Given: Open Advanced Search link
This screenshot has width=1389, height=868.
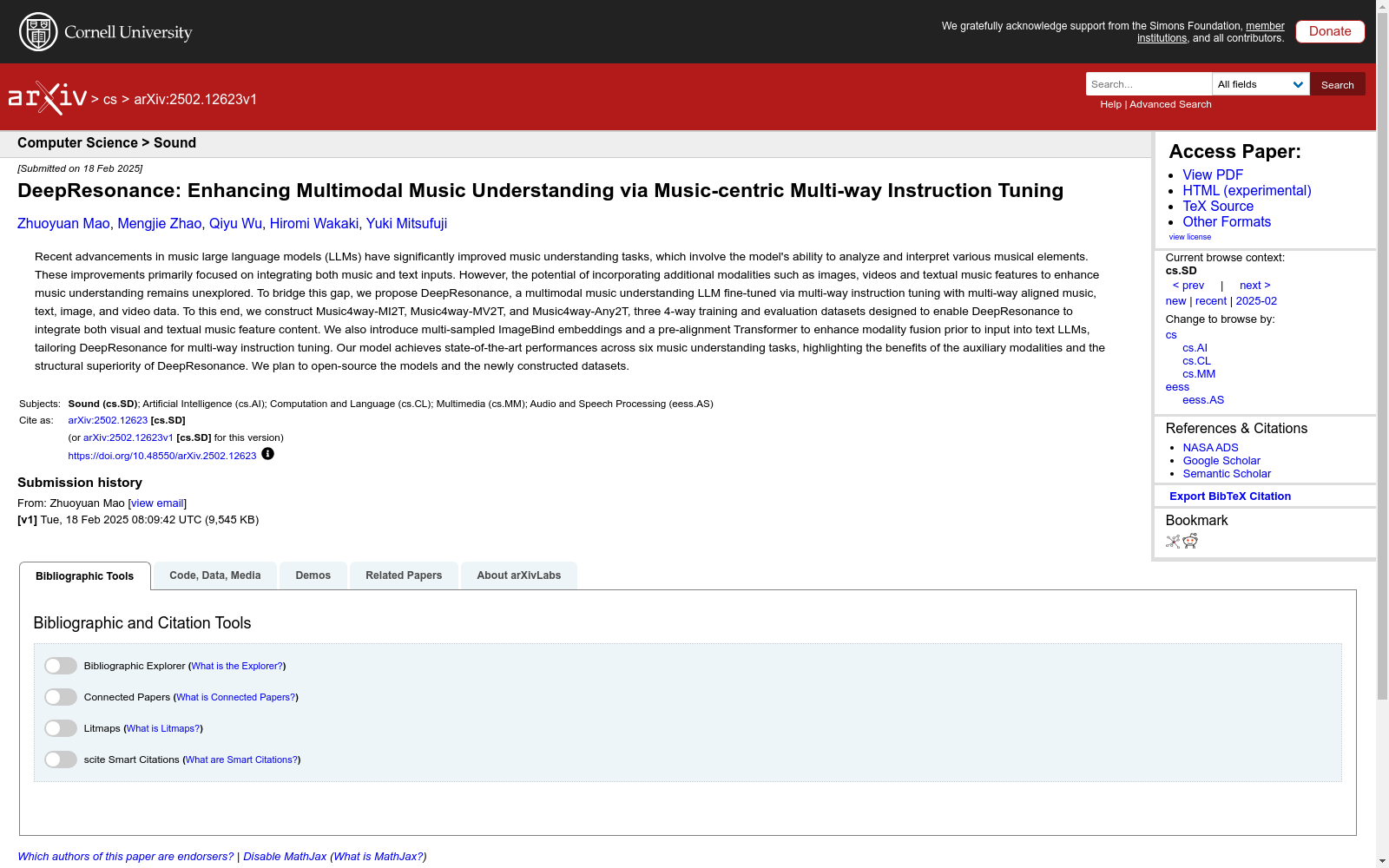Looking at the screenshot, I should click(1170, 104).
